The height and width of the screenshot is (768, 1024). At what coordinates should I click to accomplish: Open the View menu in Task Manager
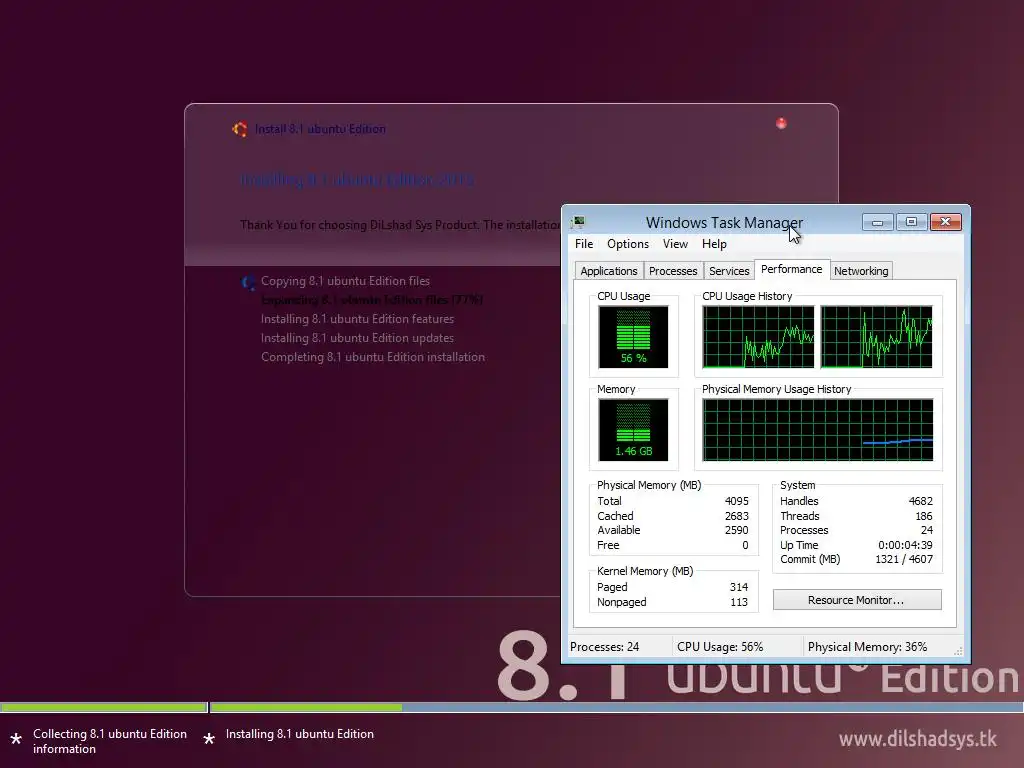tap(675, 244)
